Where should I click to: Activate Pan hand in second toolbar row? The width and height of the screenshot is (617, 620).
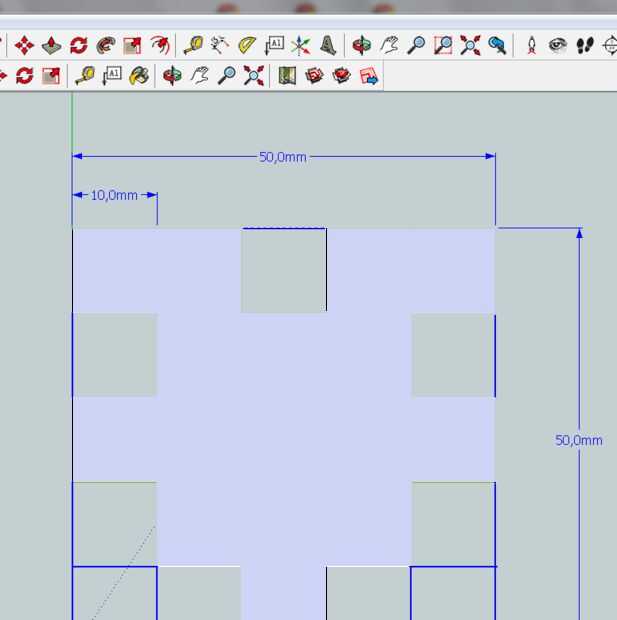click(x=200, y=76)
